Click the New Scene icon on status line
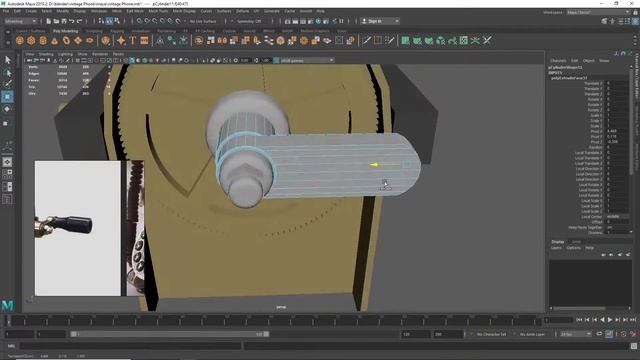The height and width of the screenshot is (360, 640). pos(49,21)
